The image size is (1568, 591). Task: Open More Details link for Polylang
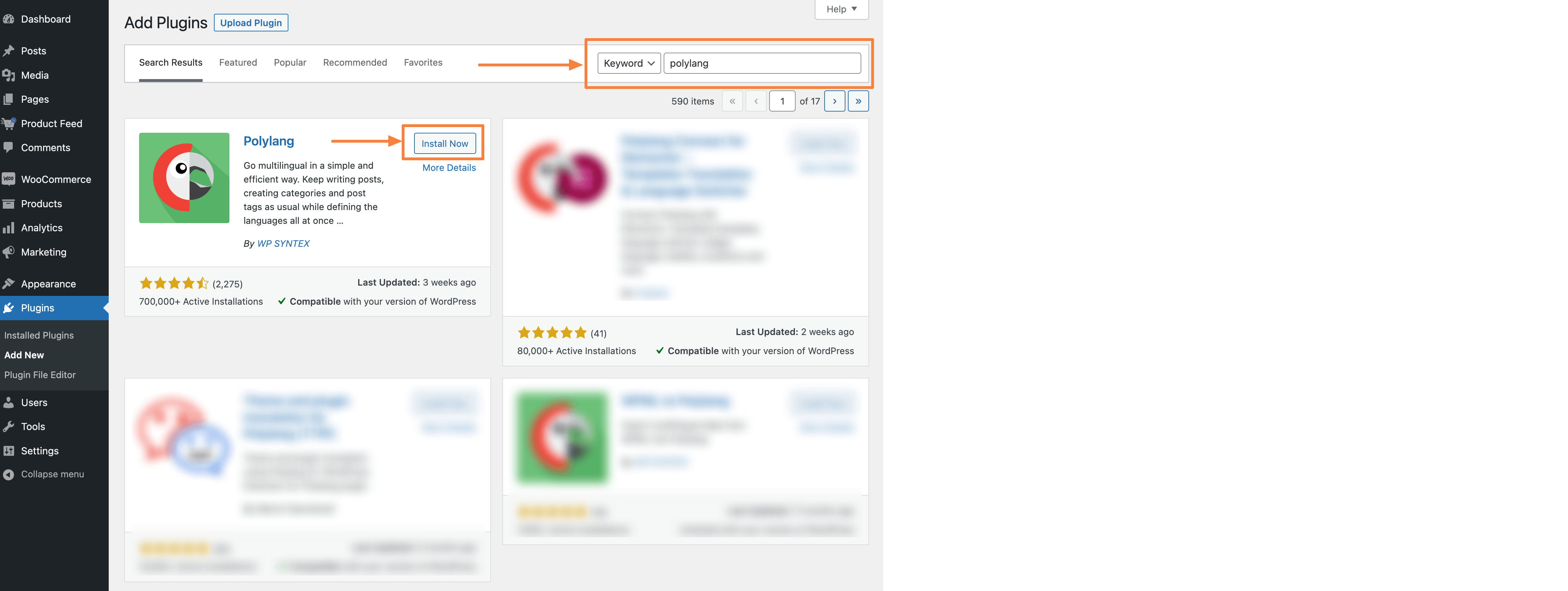(x=449, y=167)
